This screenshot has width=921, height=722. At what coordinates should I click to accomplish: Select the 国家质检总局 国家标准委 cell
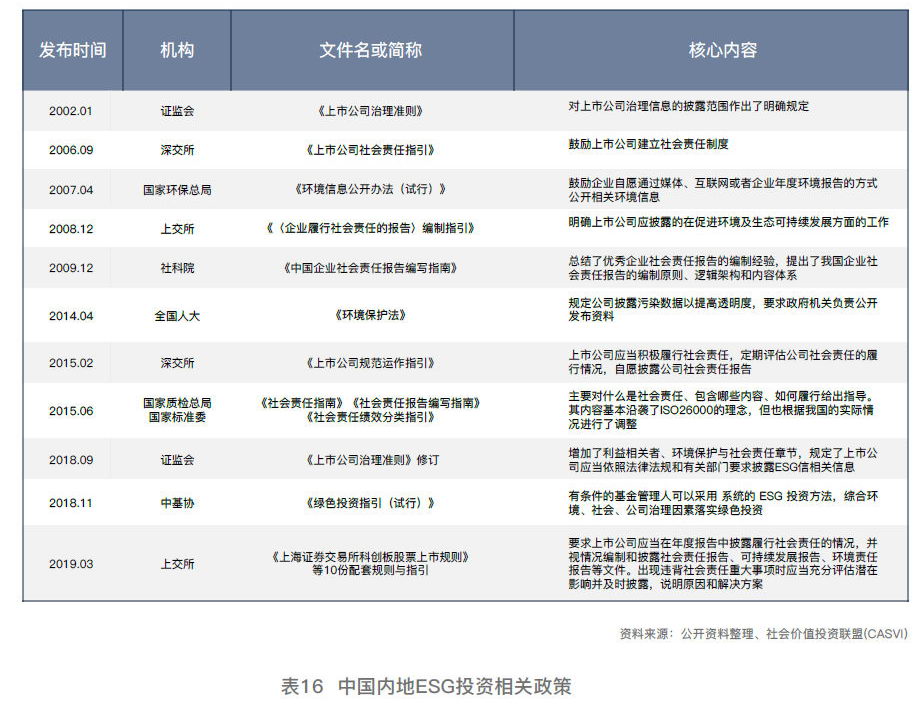point(174,411)
